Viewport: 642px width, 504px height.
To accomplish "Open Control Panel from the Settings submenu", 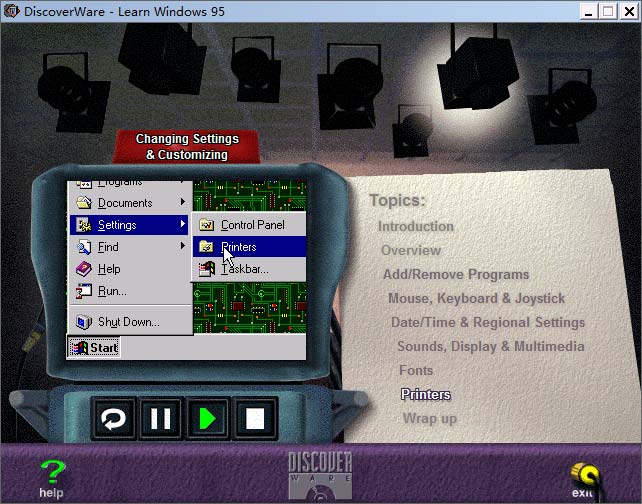I will click(249, 225).
